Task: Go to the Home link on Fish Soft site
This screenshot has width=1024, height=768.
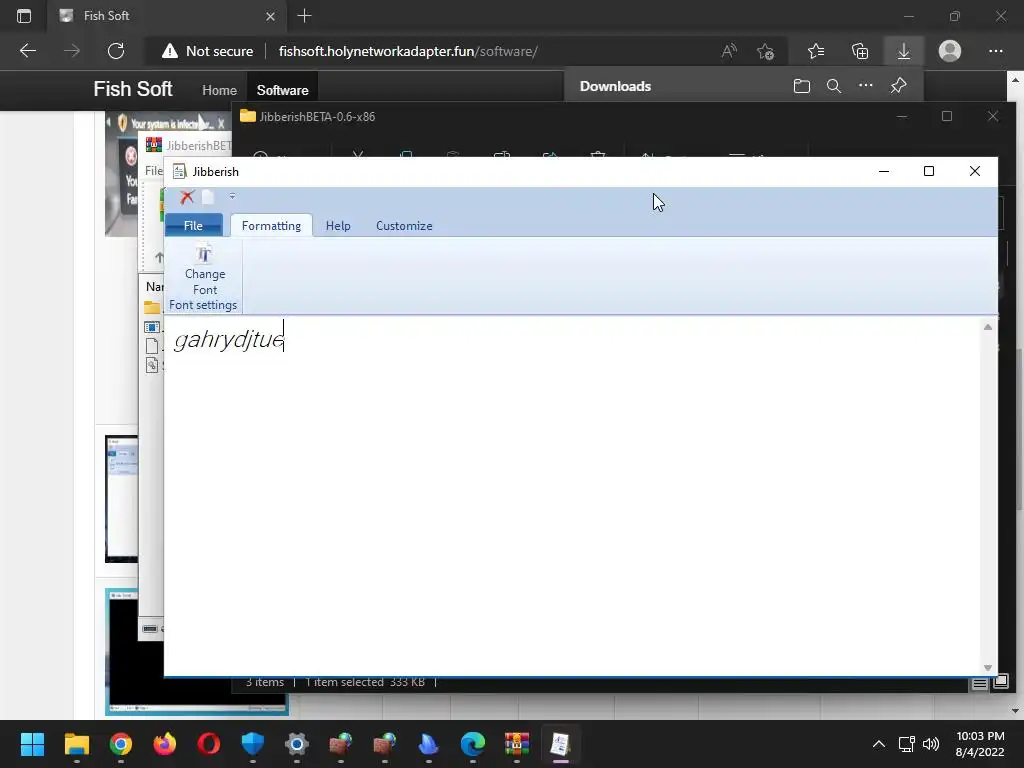Action: click(219, 90)
